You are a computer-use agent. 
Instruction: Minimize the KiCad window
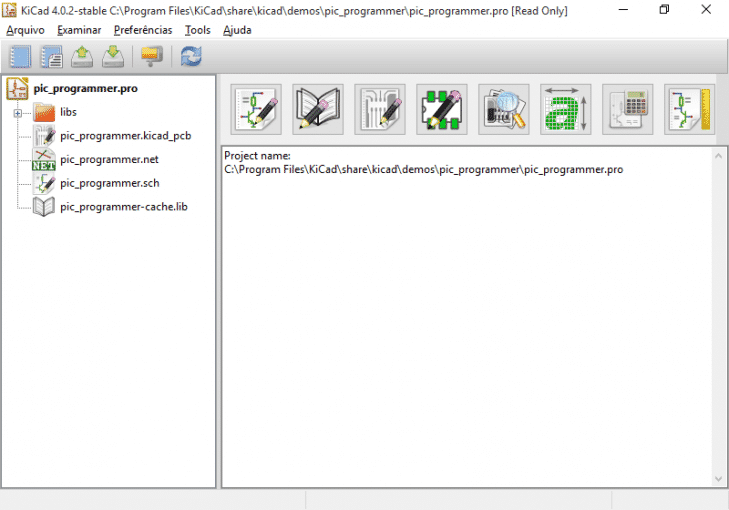coord(623,10)
